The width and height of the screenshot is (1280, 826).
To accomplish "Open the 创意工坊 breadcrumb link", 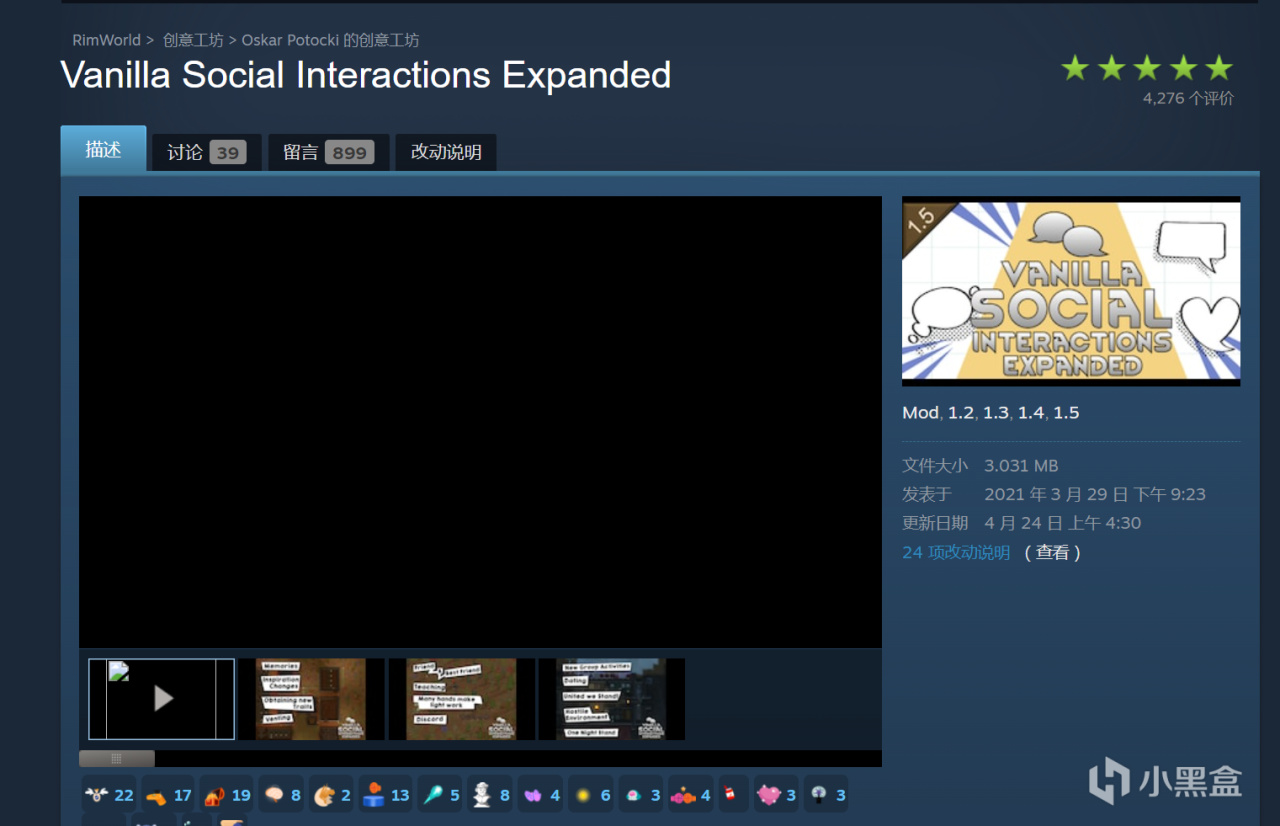I will point(193,40).
